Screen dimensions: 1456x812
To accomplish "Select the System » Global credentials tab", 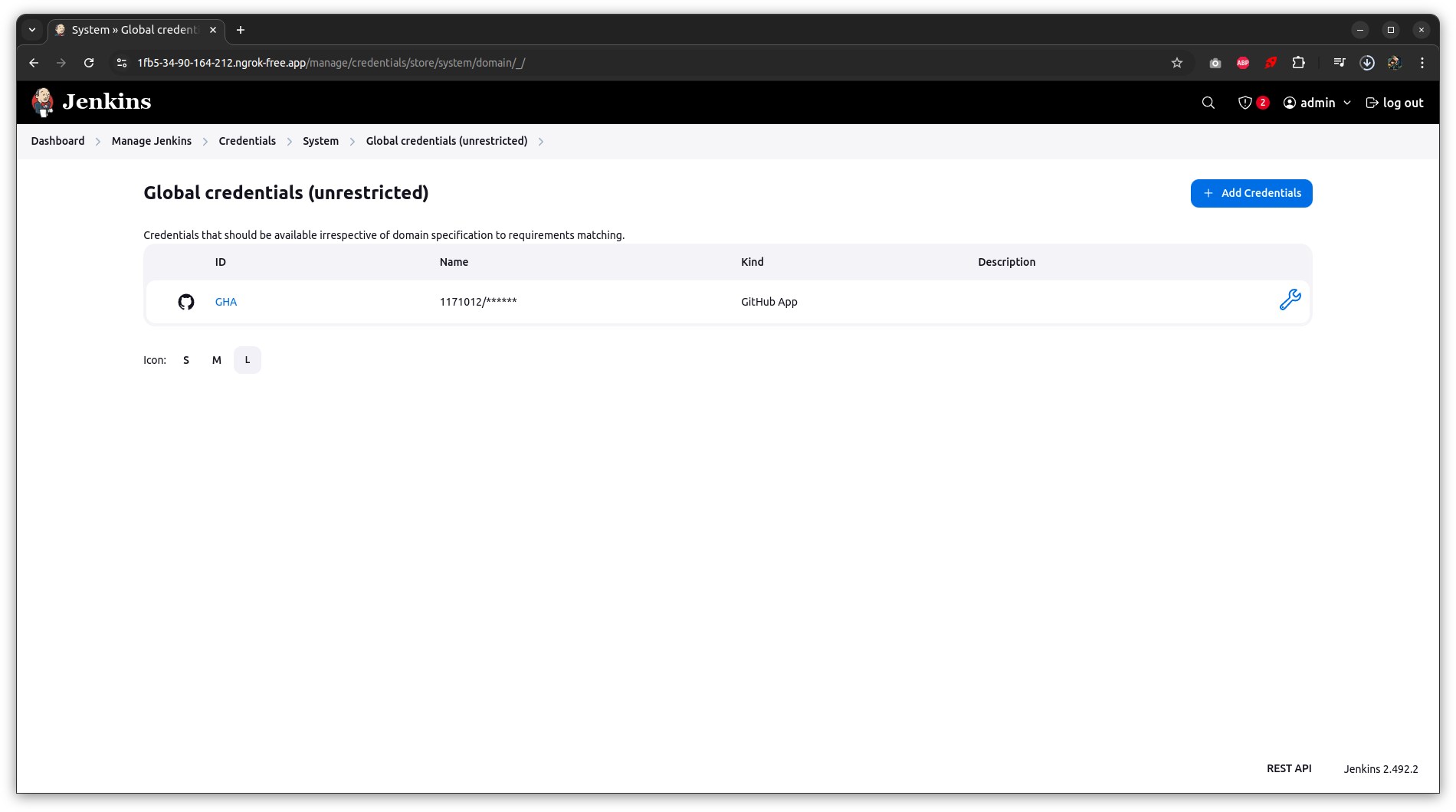I will (x=136, y=30).
